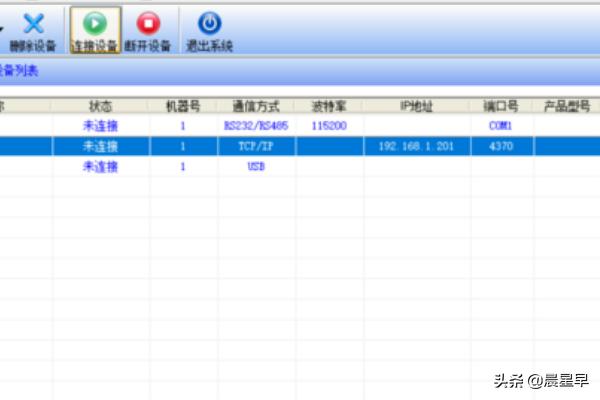
Task: Click the 删除设备 (delete device) X icon
Action: [x=33, y=24]
